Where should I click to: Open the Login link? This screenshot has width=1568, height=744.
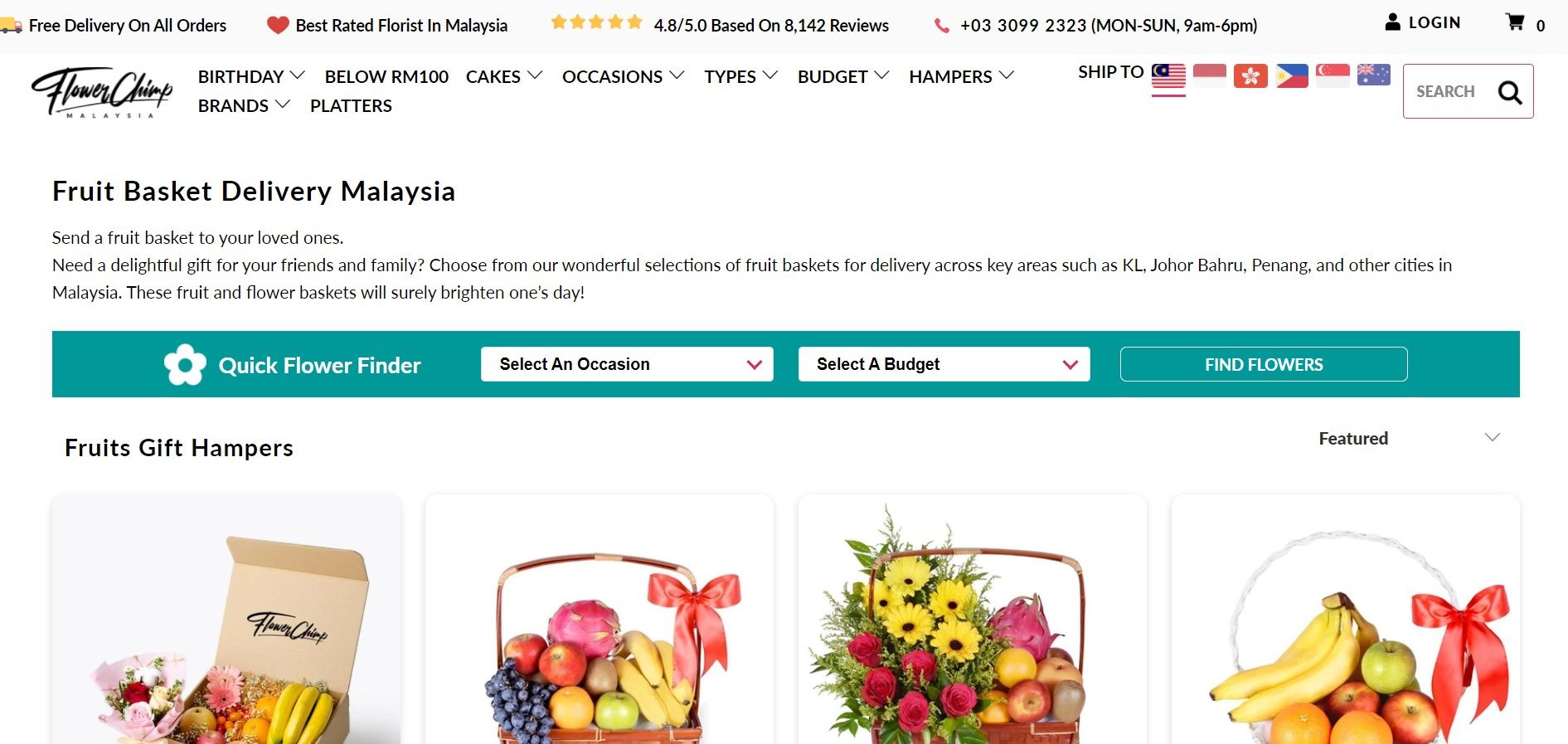click(x=1423, y=22)
